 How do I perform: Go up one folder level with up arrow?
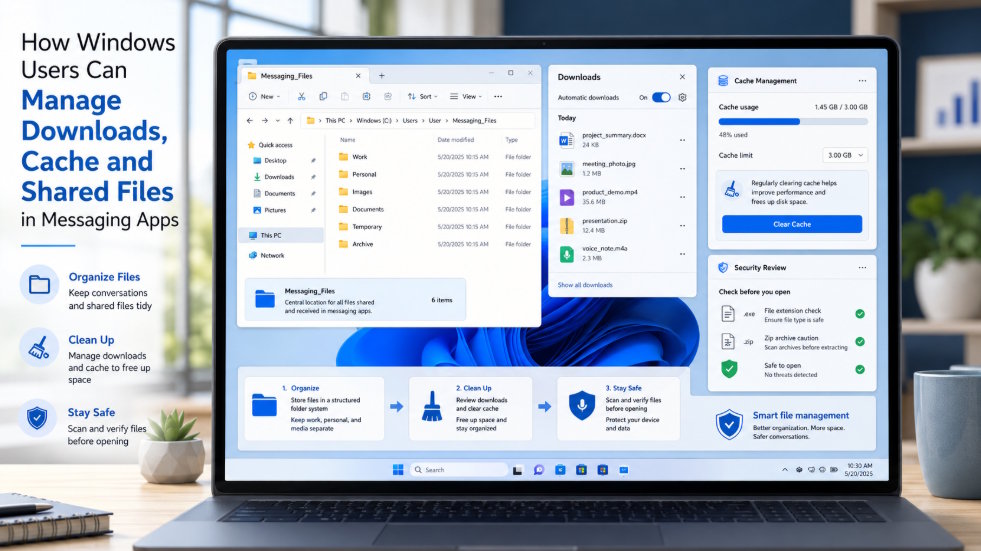290,120
